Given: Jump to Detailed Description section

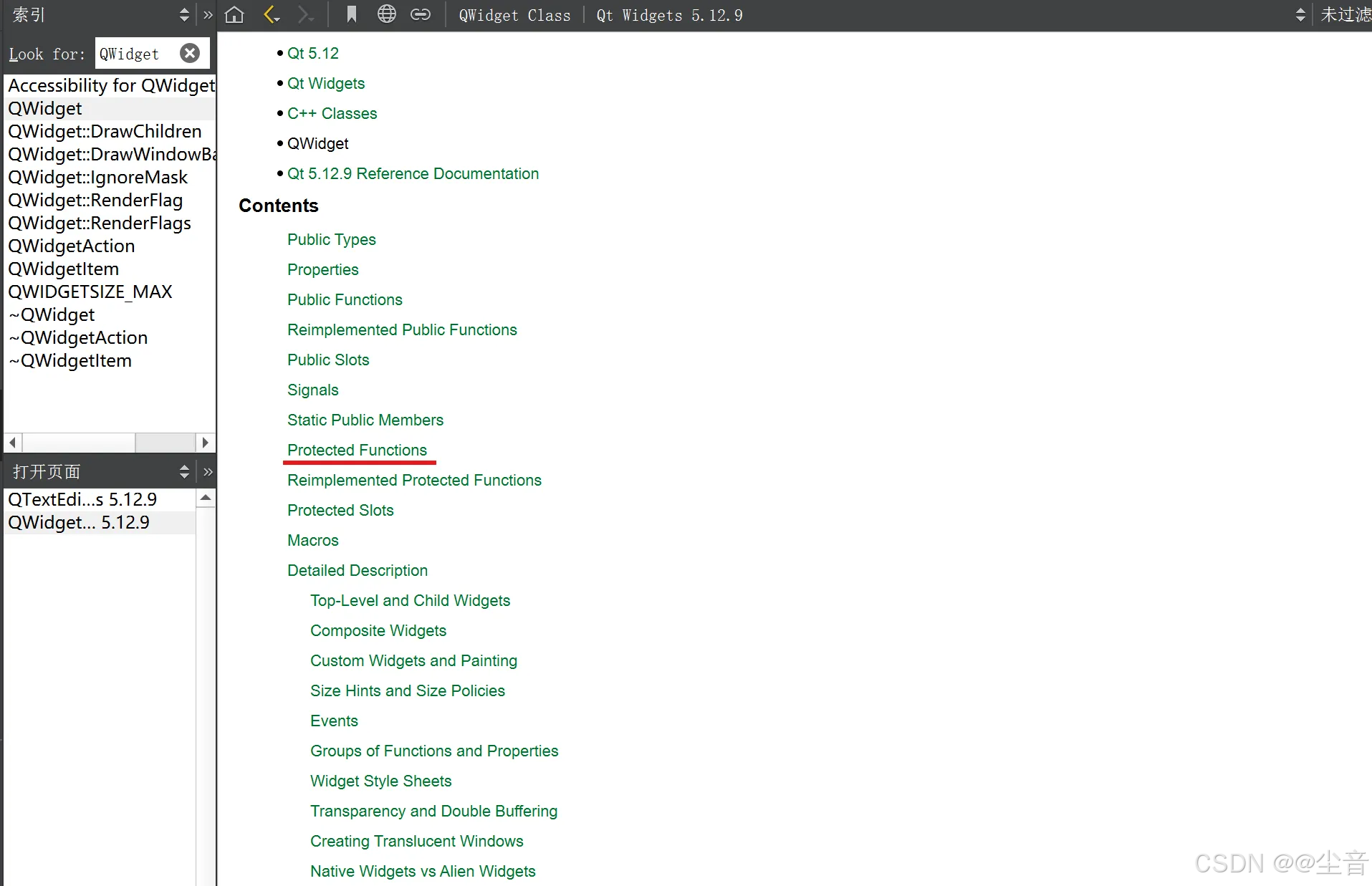Looking at the screenshot, I should tap(358, 570).
